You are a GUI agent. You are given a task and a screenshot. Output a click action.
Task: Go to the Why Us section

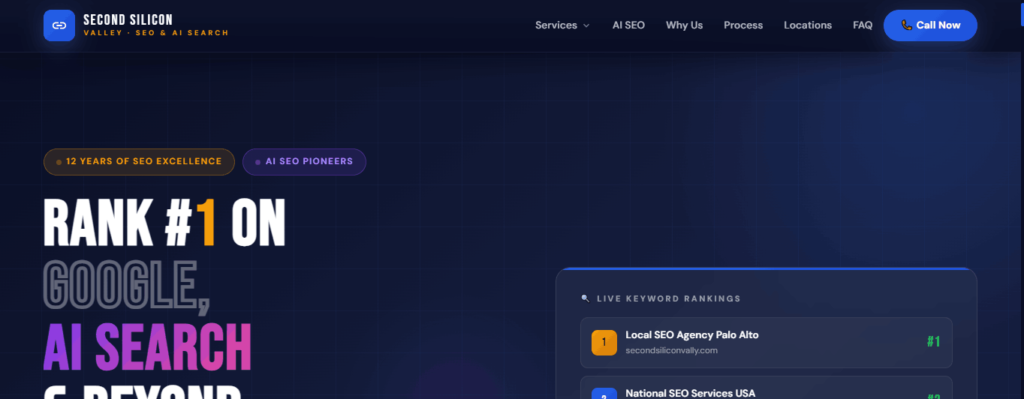point(684,25)
